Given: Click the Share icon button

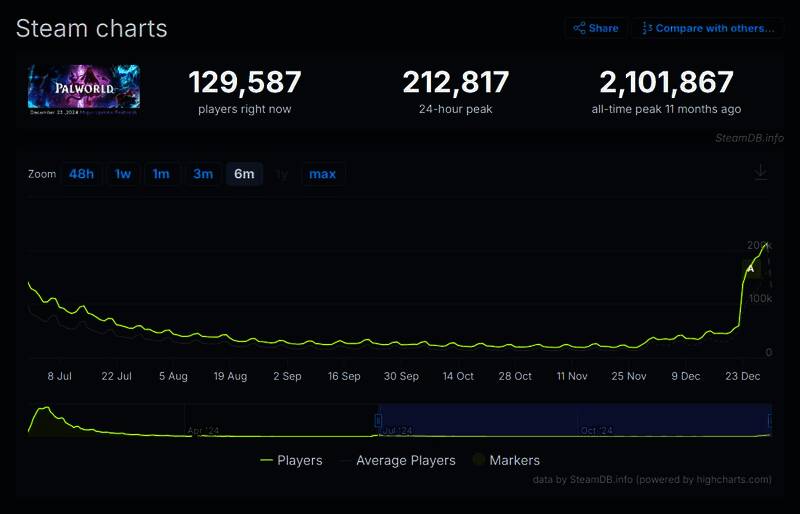Looking at the screenshot, I should [x=595, y=28].
